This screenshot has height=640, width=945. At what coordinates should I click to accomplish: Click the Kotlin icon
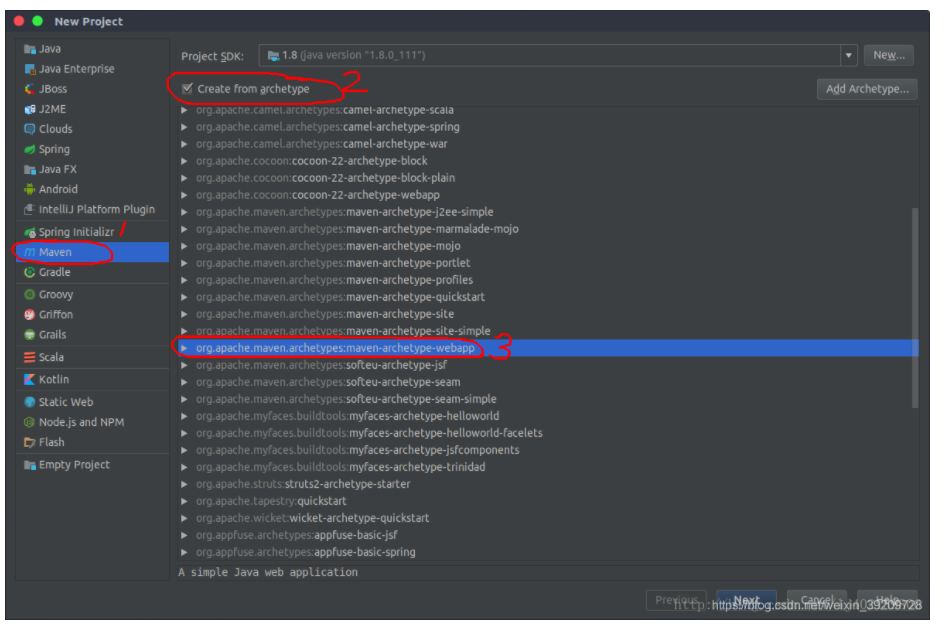[30, 380]
